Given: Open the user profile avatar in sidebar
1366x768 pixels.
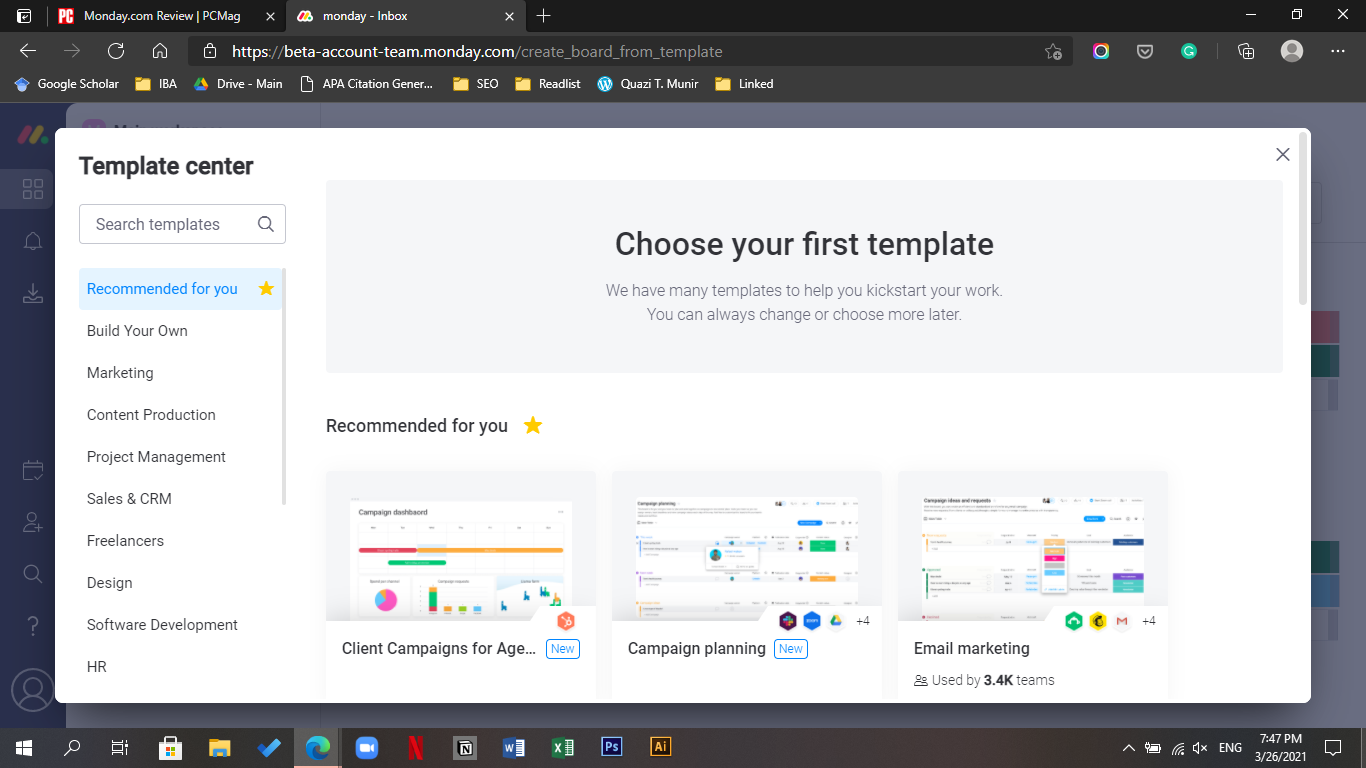Looking at the screenshot, I should click(x=32, y=690).
